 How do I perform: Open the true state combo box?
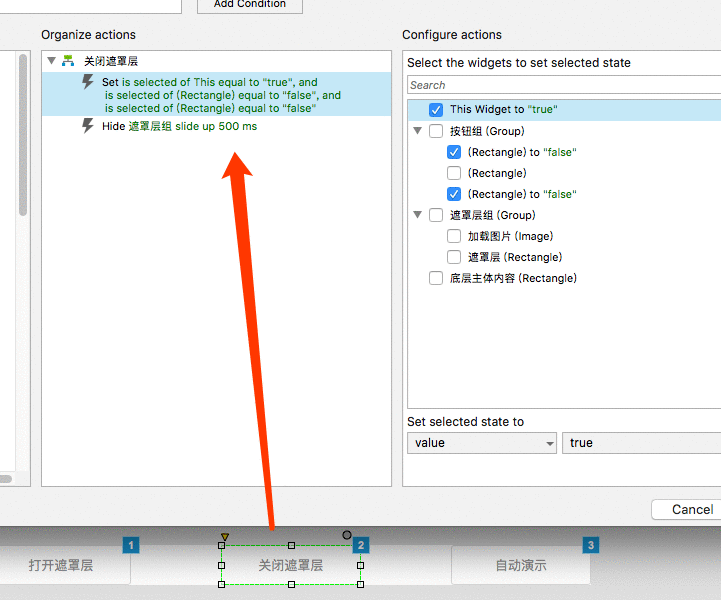pos(641,443)
